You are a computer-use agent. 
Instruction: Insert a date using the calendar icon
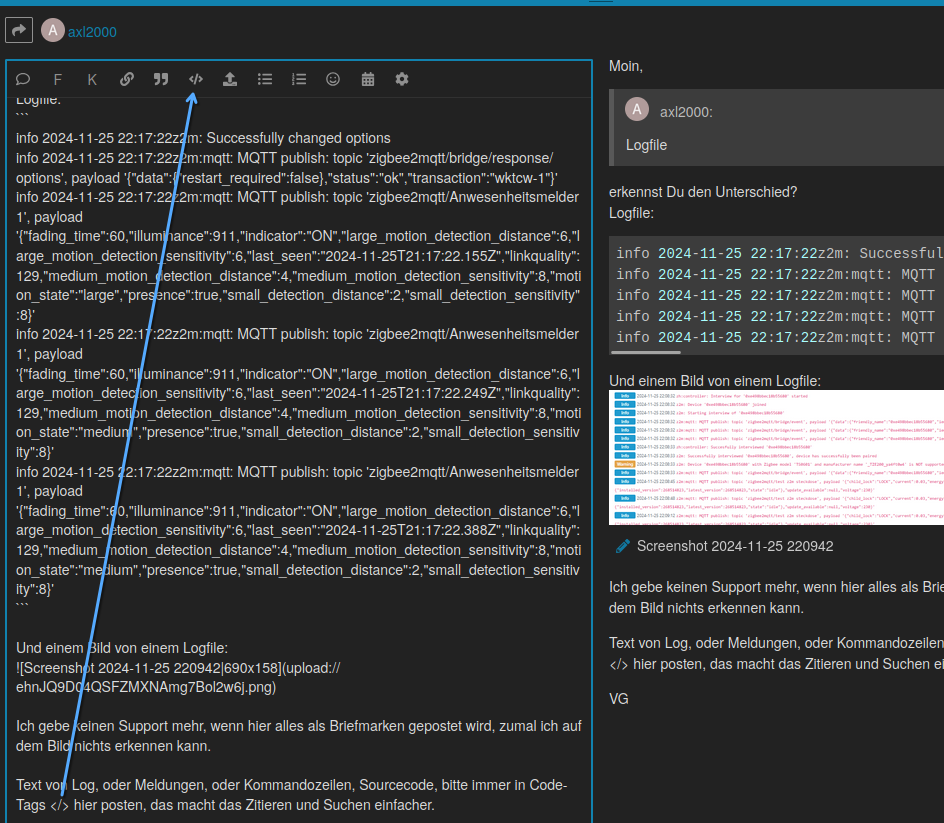tap(368, 79)
